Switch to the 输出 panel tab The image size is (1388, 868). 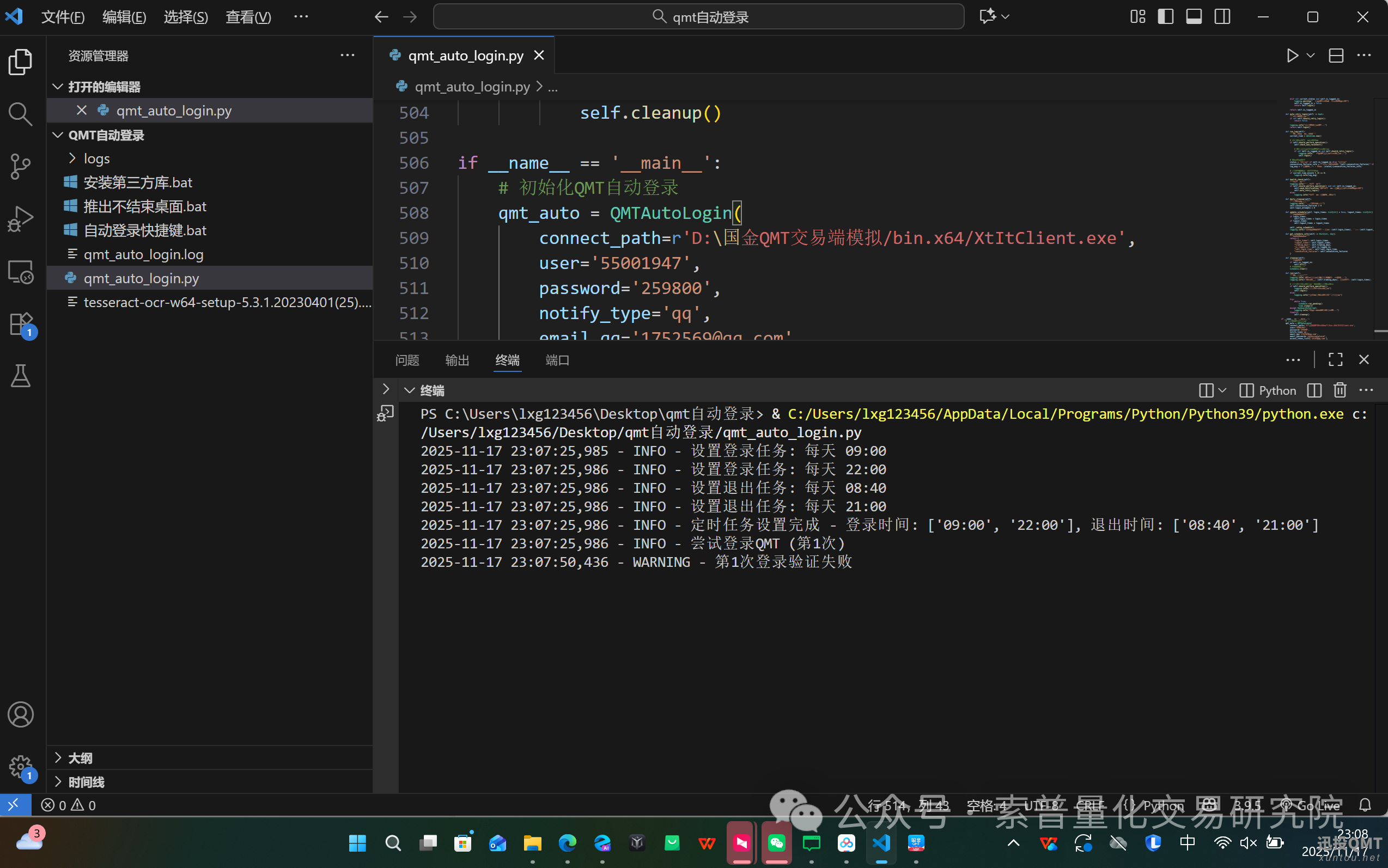(x=457, y=360)
